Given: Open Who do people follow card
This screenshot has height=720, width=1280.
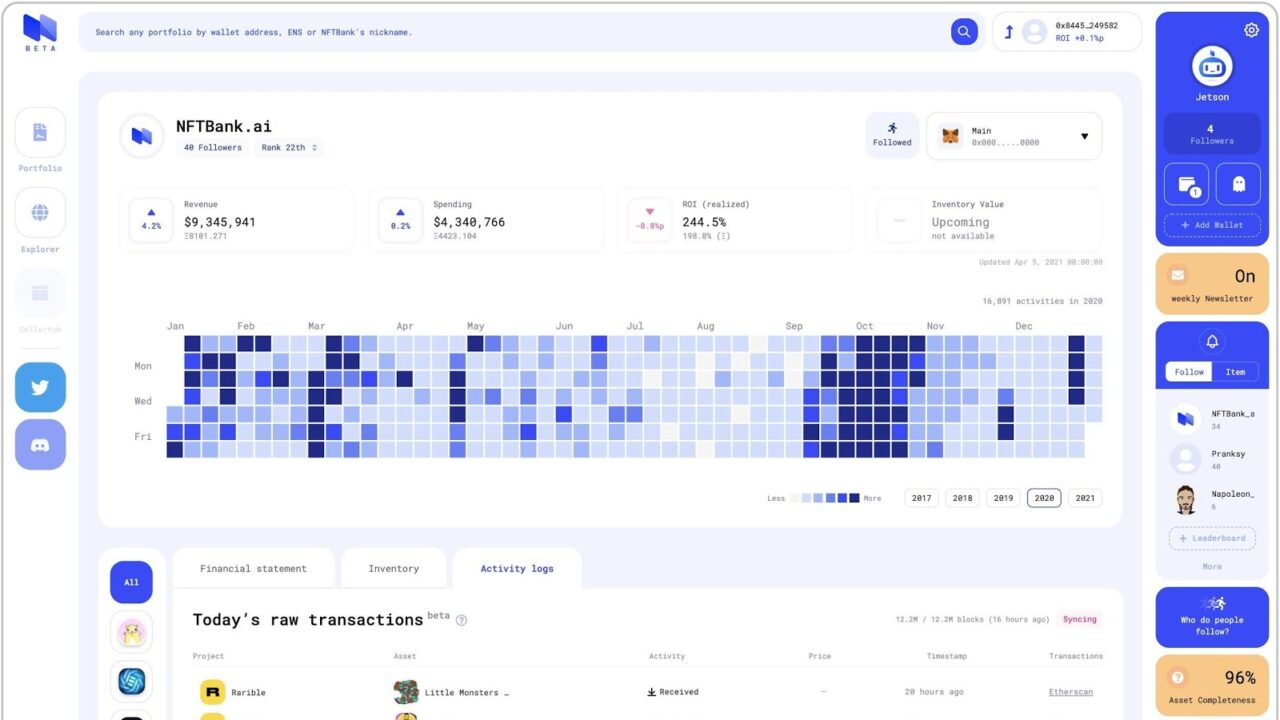Looking at the screenshot, I should [1212, 617].
